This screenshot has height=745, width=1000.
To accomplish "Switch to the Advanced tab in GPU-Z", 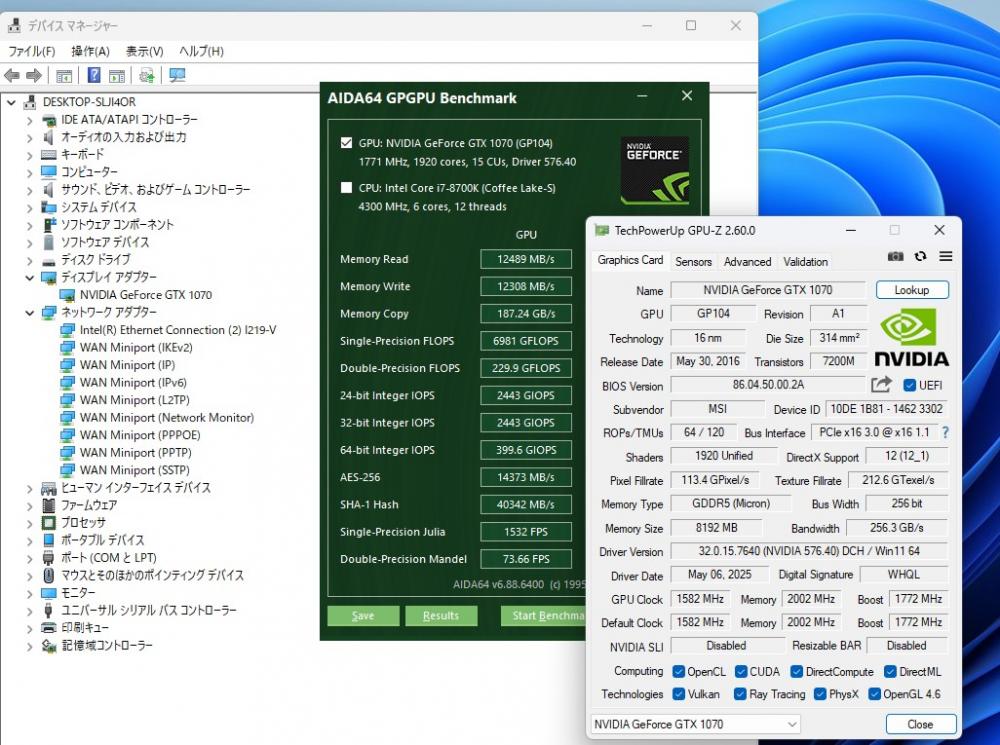I will coord(747,262).
